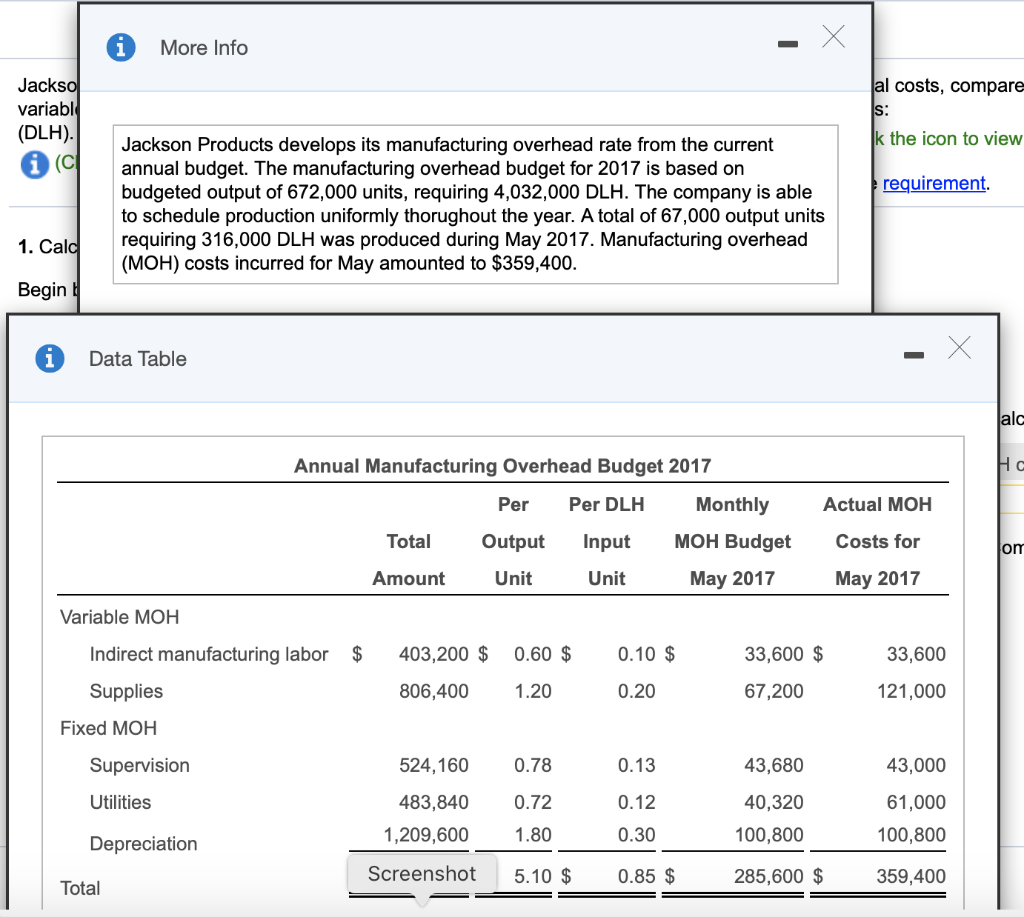1024x917 pixels.
Task: Click the Annual Manufacturing Overhead Budget 2017 heading
Action: pyautogui.click(x=501, y=466)
